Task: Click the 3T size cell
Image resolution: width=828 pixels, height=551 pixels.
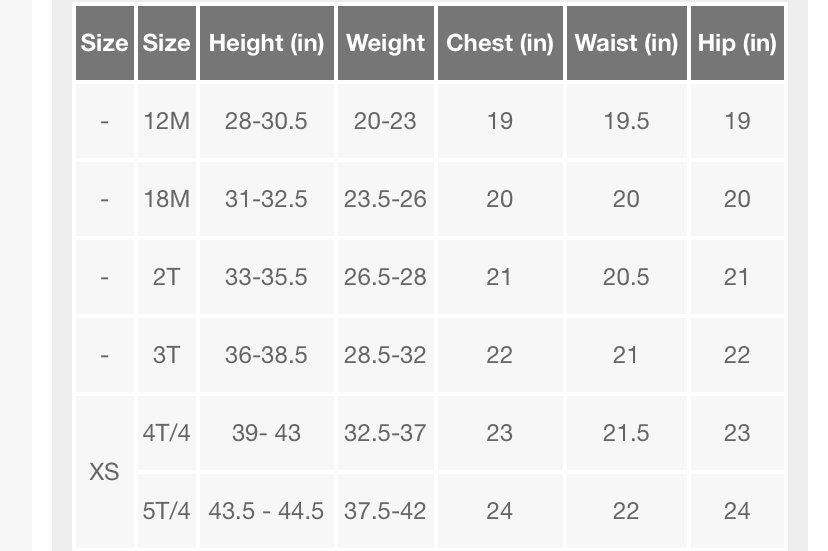Action: pos(166,355)
